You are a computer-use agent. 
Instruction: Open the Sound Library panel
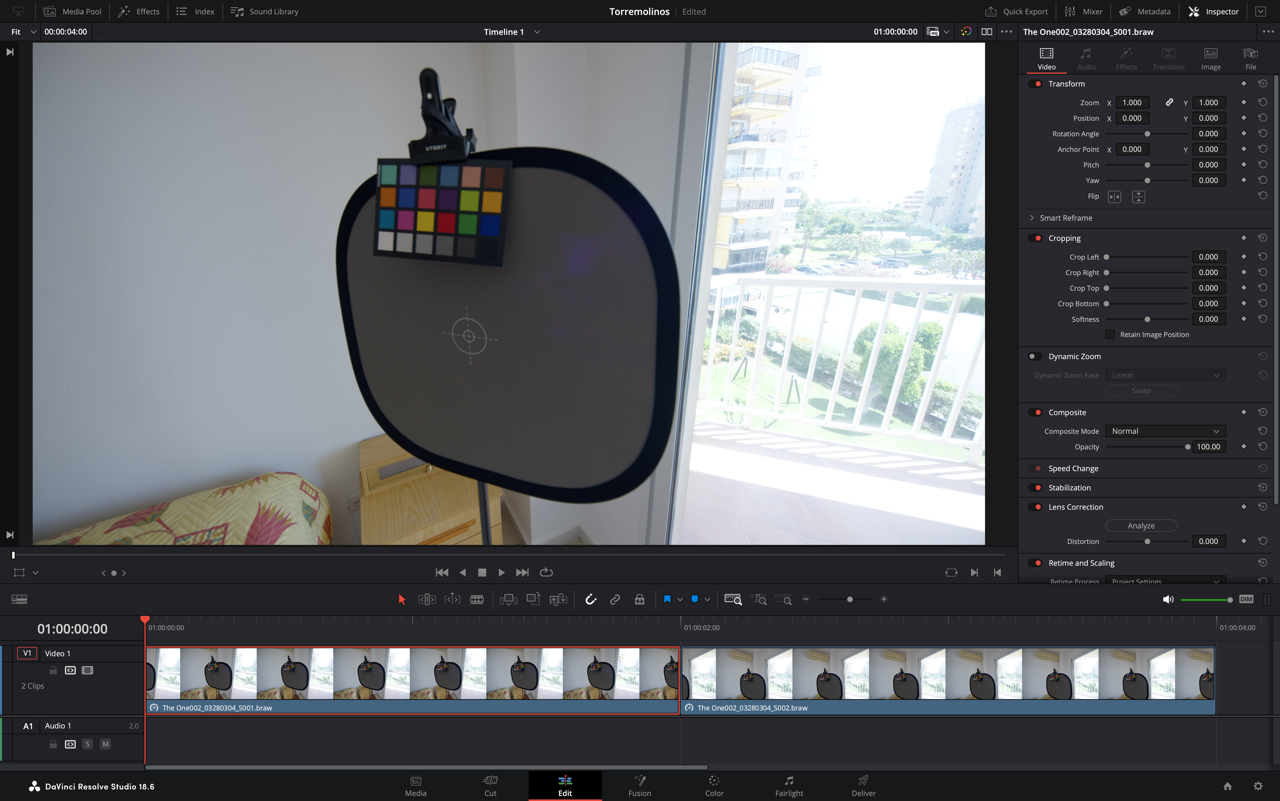pos(265,12)
